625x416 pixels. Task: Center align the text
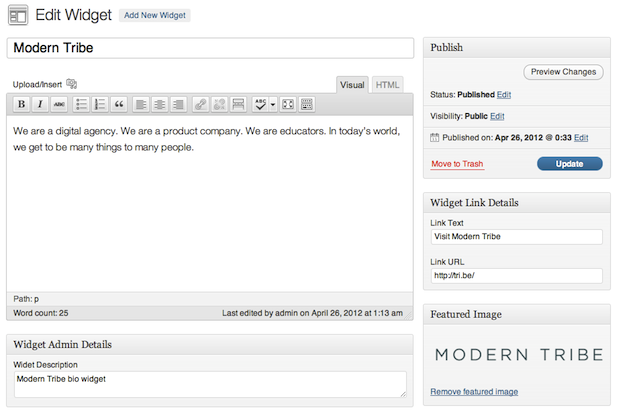(x=160, y=104)
